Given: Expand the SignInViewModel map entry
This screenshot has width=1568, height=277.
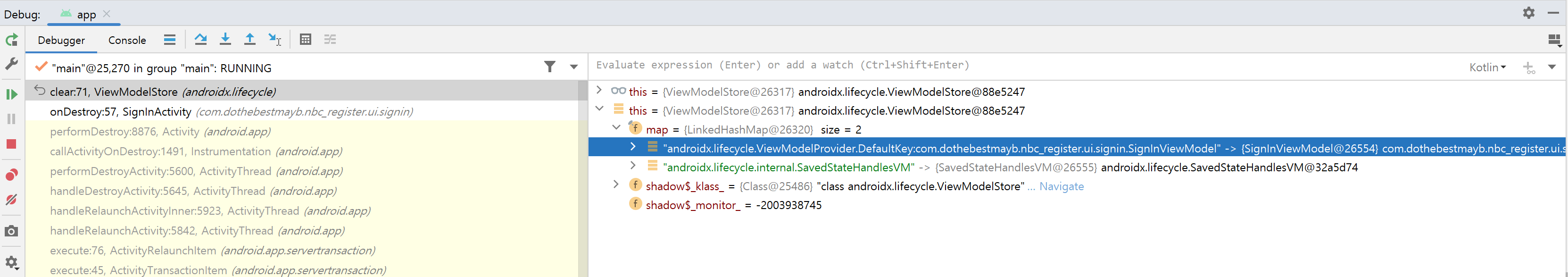Looking at the screenshot, I should (633, 147).
